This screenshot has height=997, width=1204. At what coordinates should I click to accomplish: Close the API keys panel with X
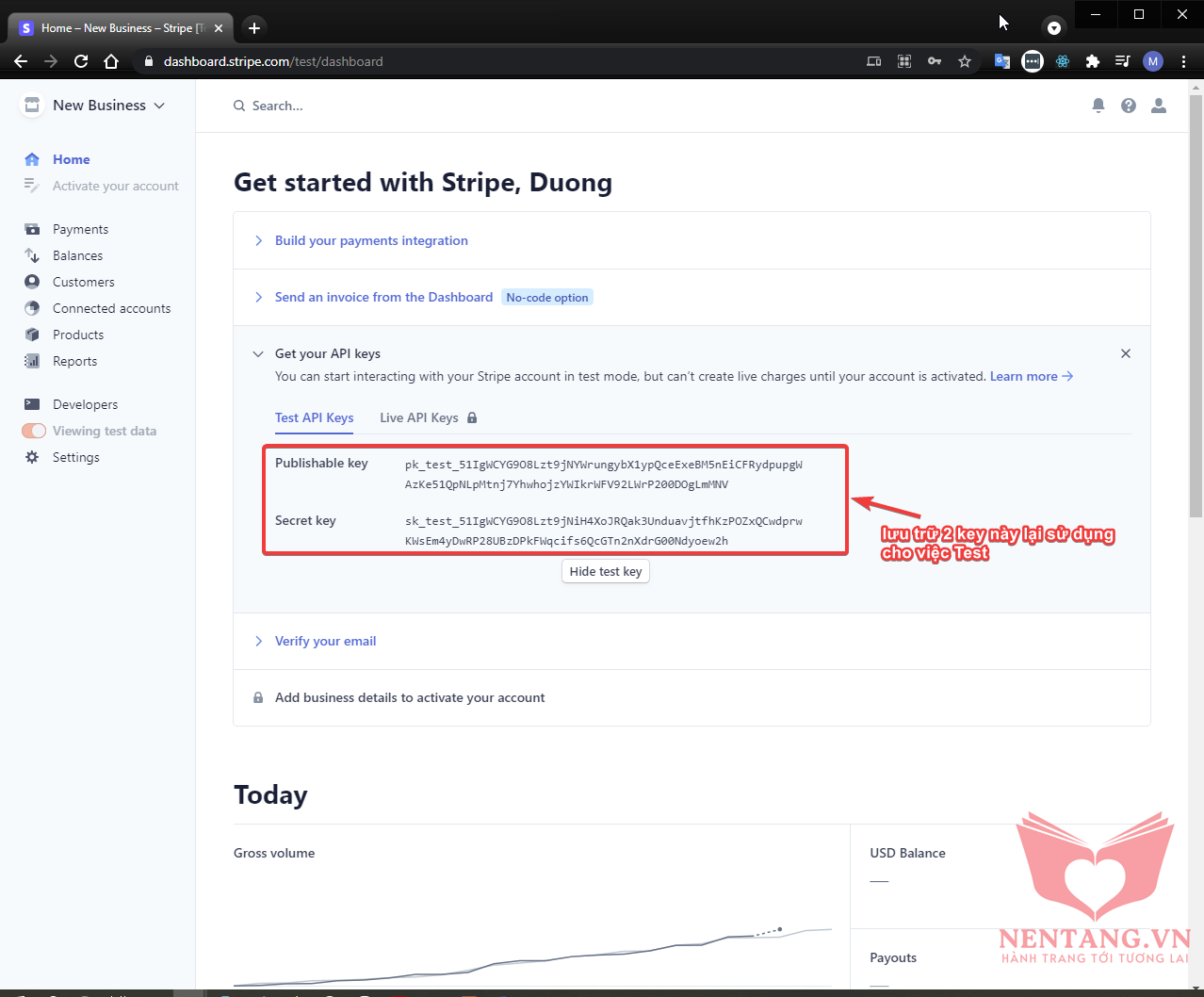(x=1125, y=353)
